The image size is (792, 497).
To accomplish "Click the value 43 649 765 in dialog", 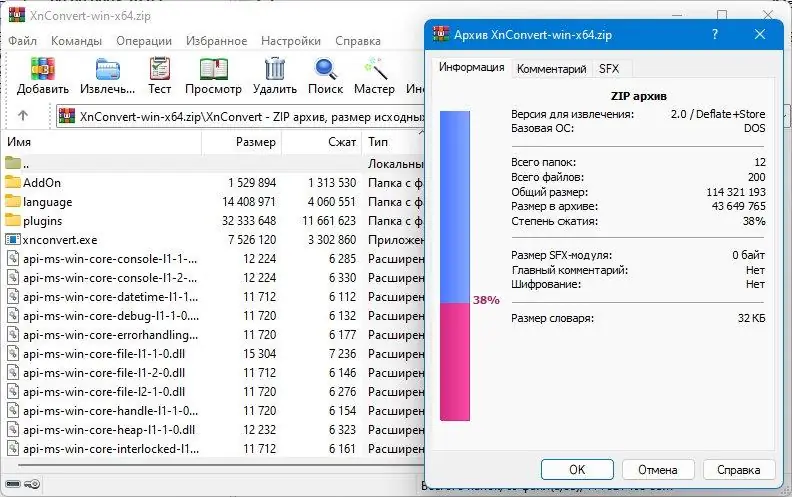I will [x=738, y=206].
